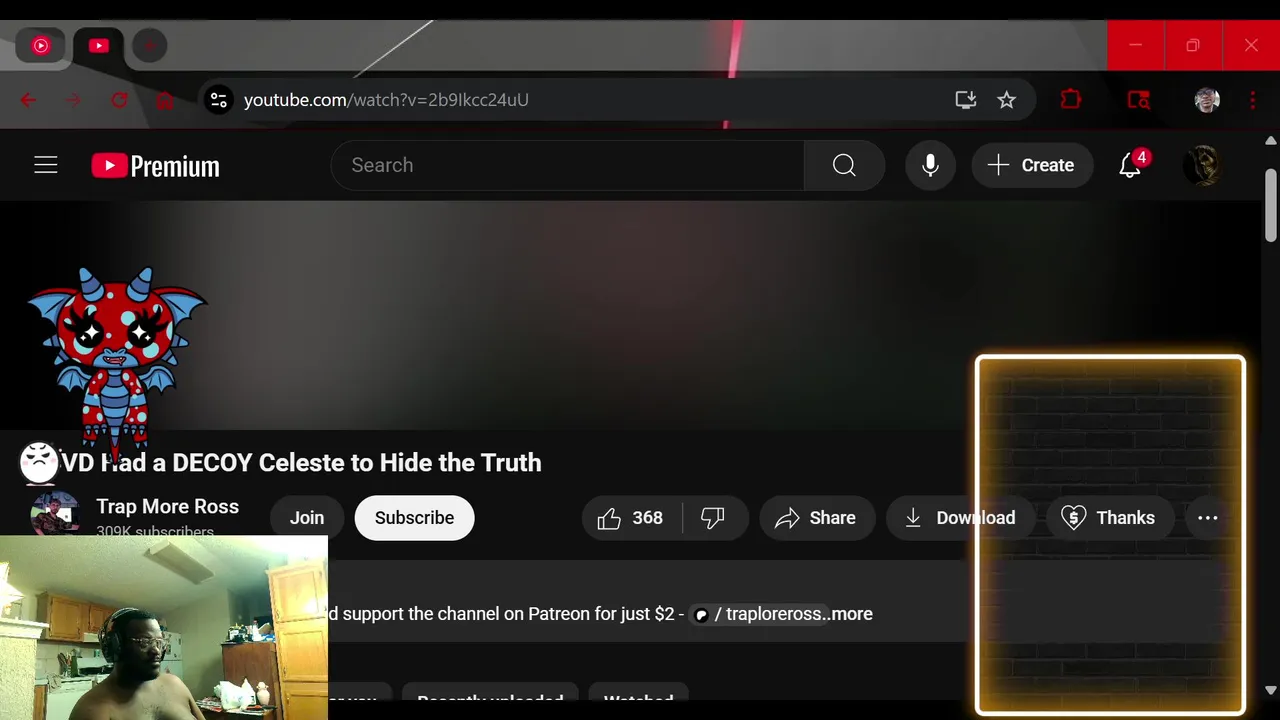Image resolution: width=1280 pixels, height=720 pixels.
Task: Go to YouTube Premium home logo
Action: (155, 165)
